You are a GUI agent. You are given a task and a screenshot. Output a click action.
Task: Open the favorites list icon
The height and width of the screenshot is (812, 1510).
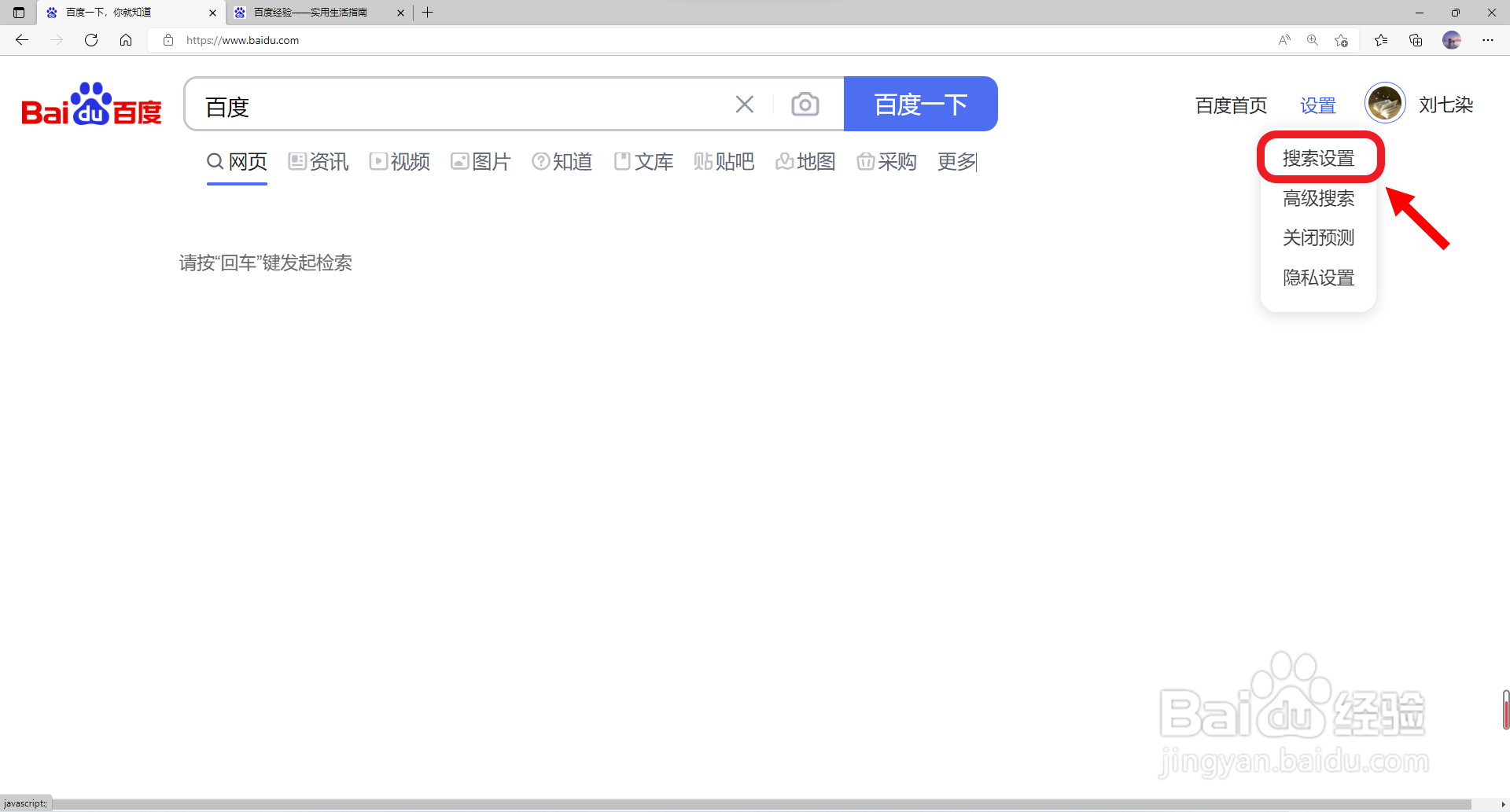tap(1381, 40)
